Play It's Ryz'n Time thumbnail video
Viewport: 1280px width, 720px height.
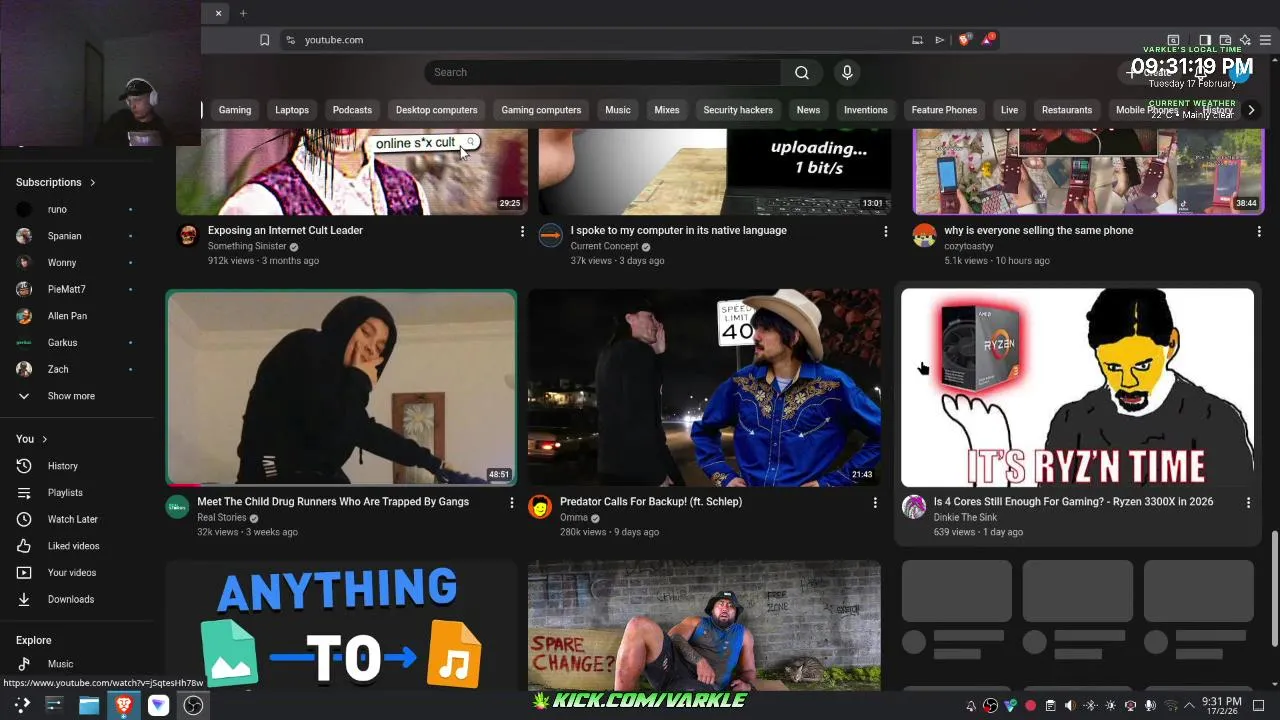coord(1078,388)
